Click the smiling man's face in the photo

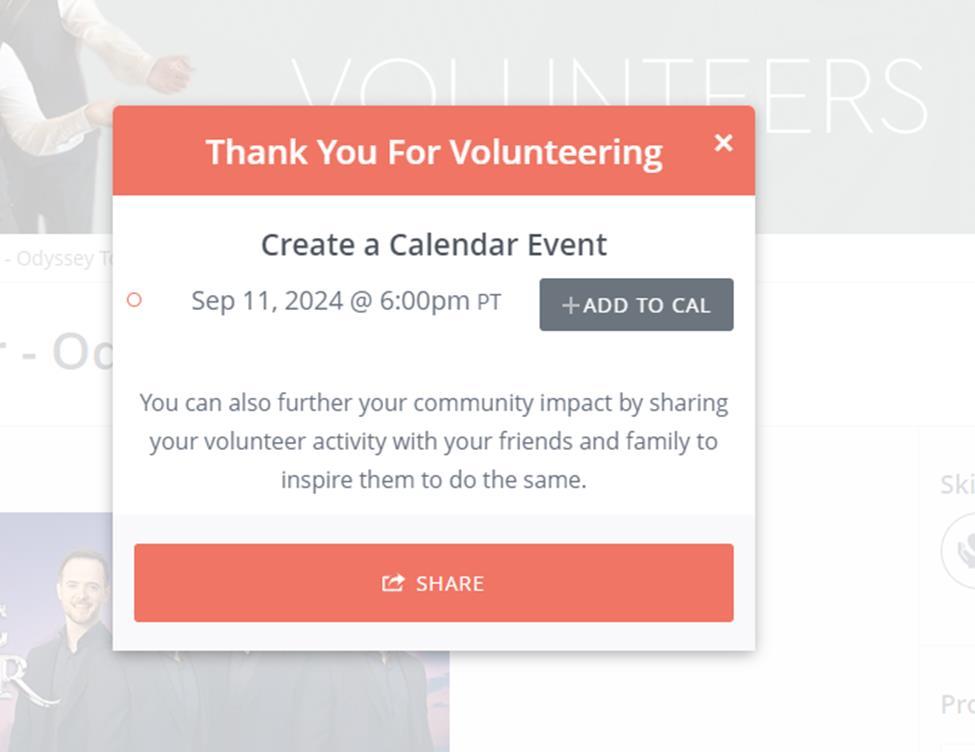(82, 585)
